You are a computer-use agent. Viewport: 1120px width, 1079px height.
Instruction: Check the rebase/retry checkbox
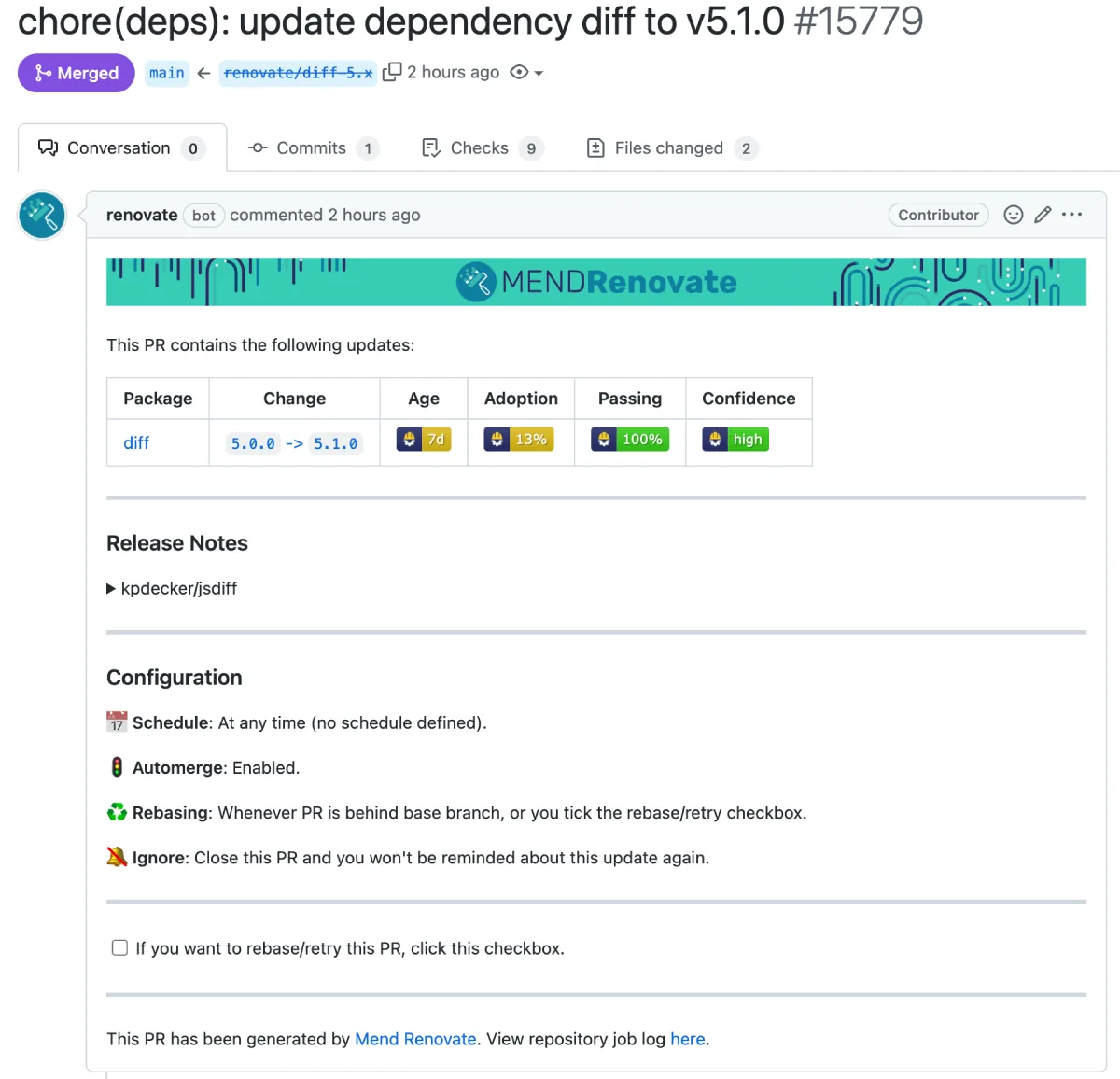[119, 947]
